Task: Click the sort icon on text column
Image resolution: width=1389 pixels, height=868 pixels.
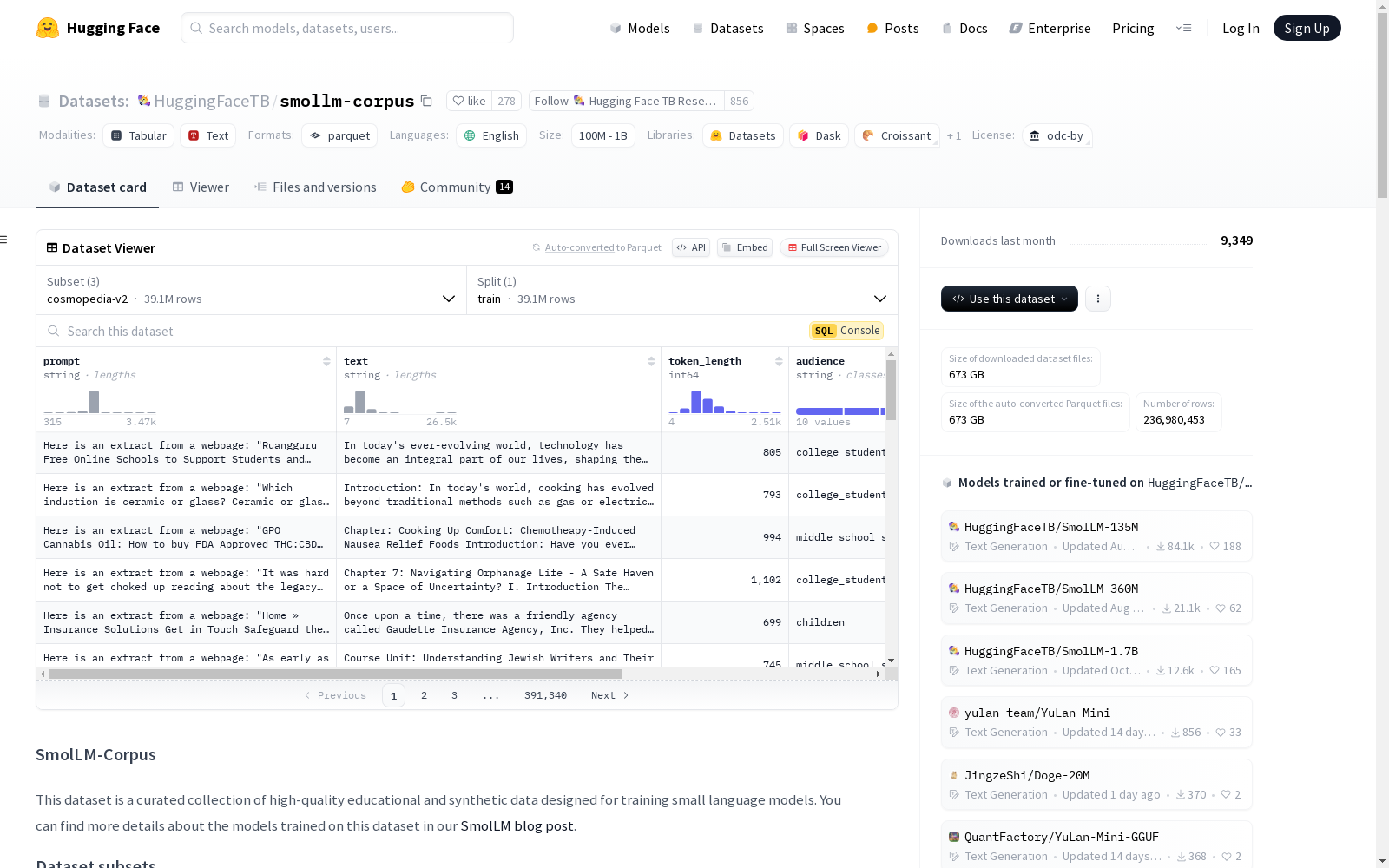Action: point(651,361)
